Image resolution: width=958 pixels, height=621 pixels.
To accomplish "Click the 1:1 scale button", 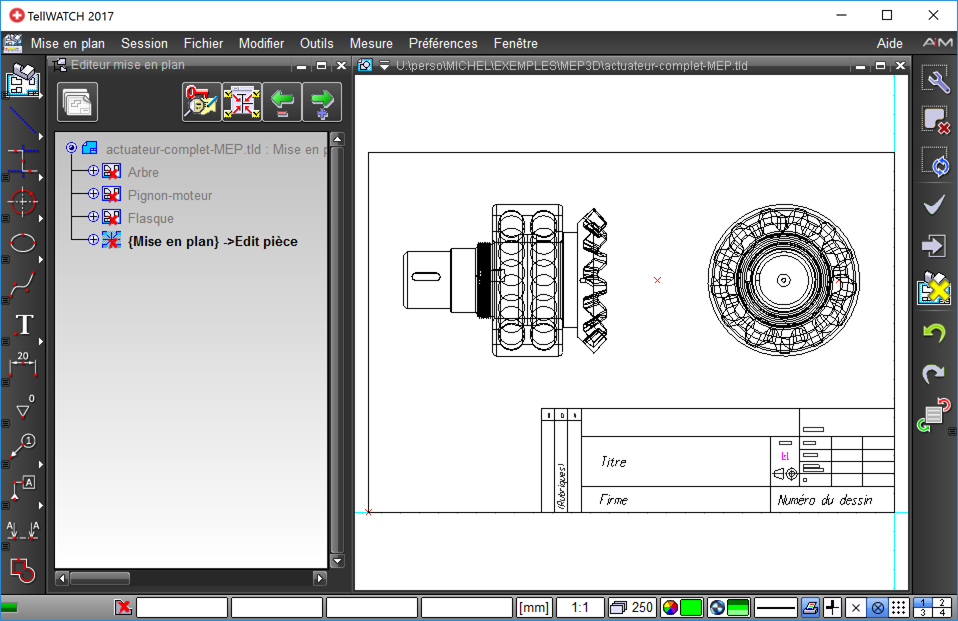I will (579, 607).
